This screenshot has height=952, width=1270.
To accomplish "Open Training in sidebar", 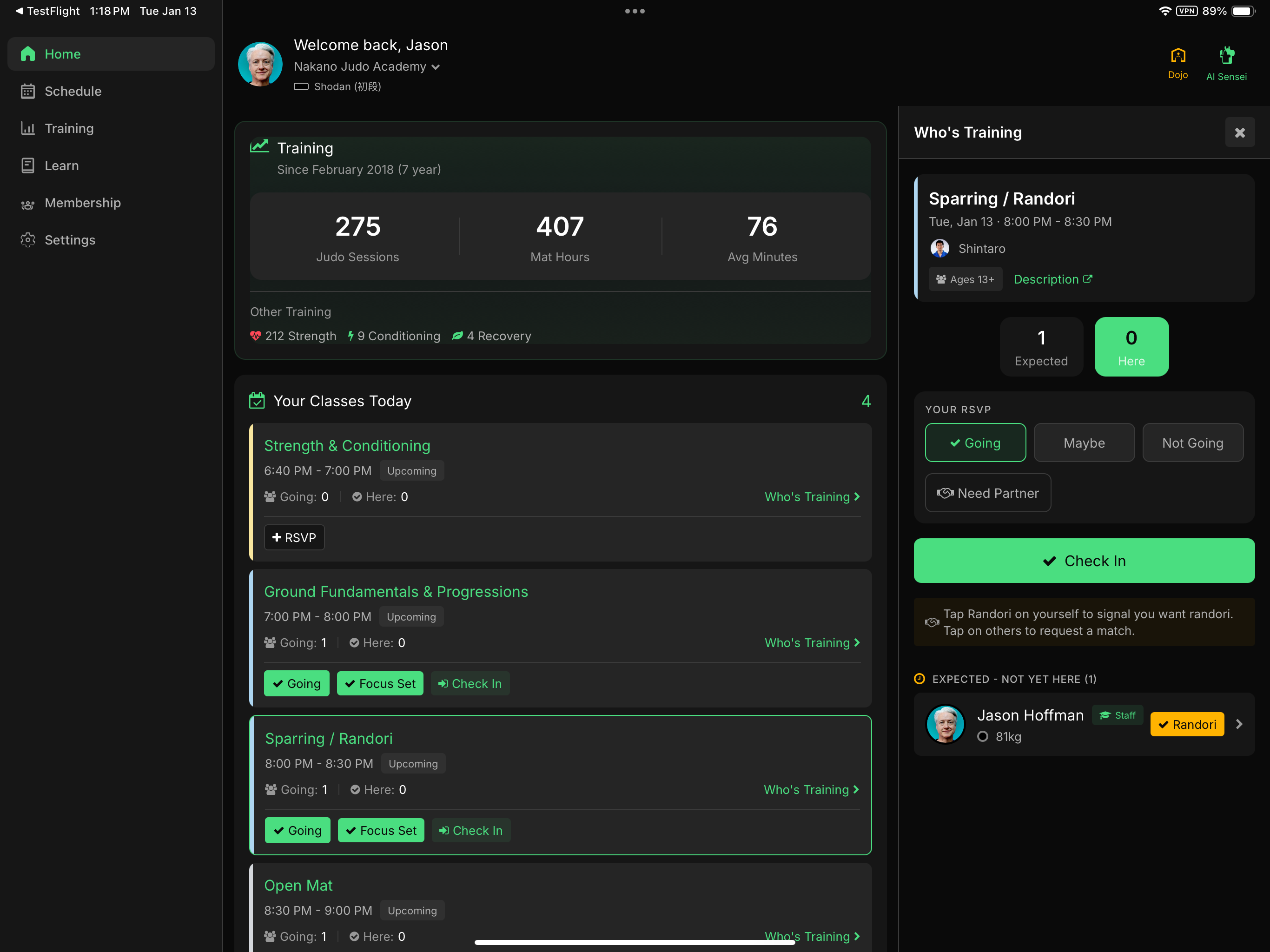I will point(111,128).
